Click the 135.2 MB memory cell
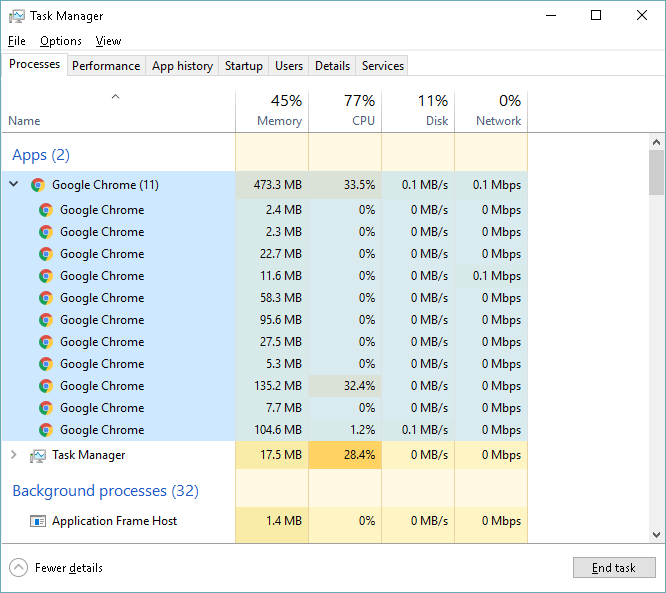666x593 pixels. coord(272,386)
